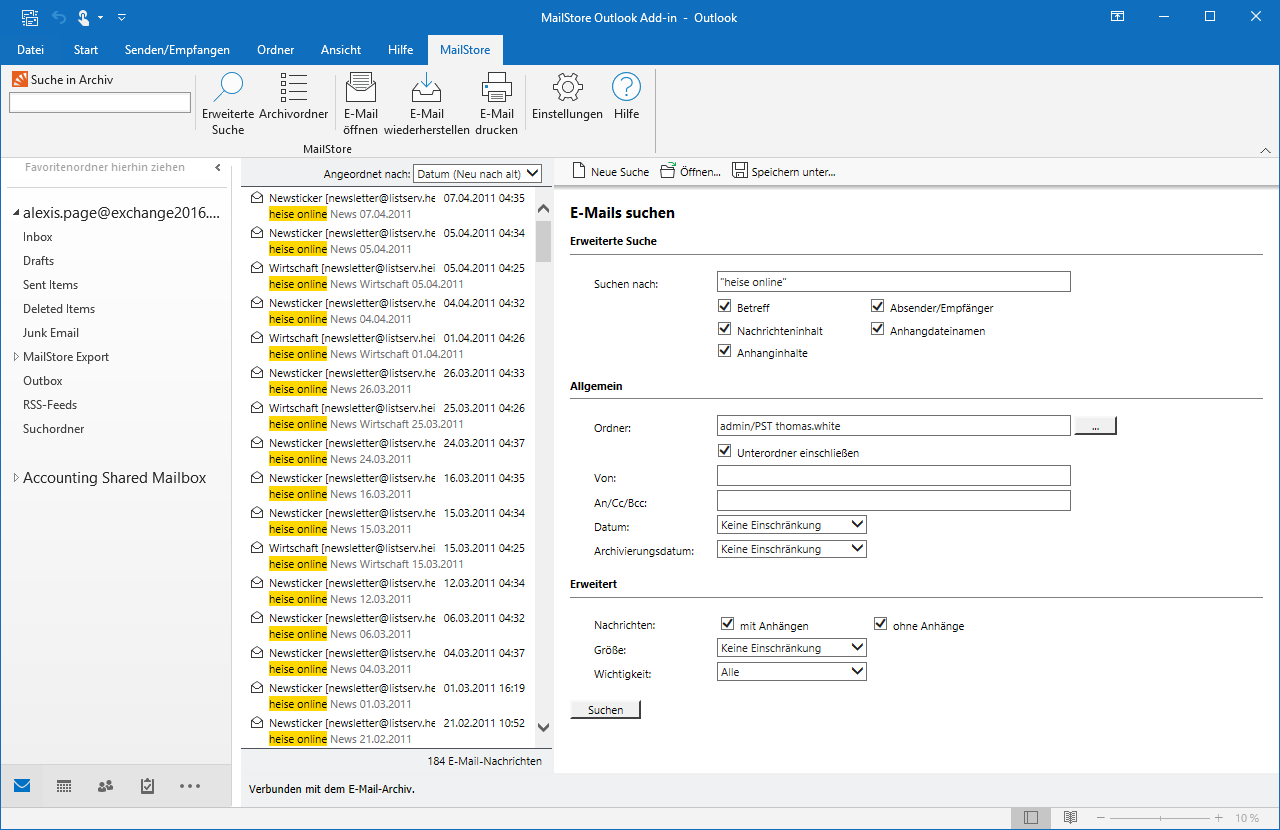Click the zoom slider in status bar
This screenshot has height=830, width=1280.
coord(1161,818)
